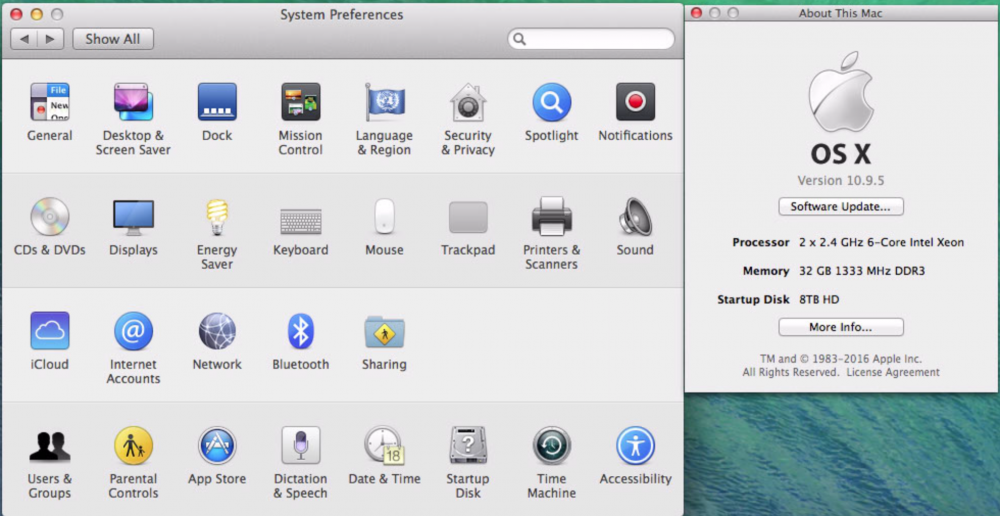Close the About This Mac window

coord(696,13)
